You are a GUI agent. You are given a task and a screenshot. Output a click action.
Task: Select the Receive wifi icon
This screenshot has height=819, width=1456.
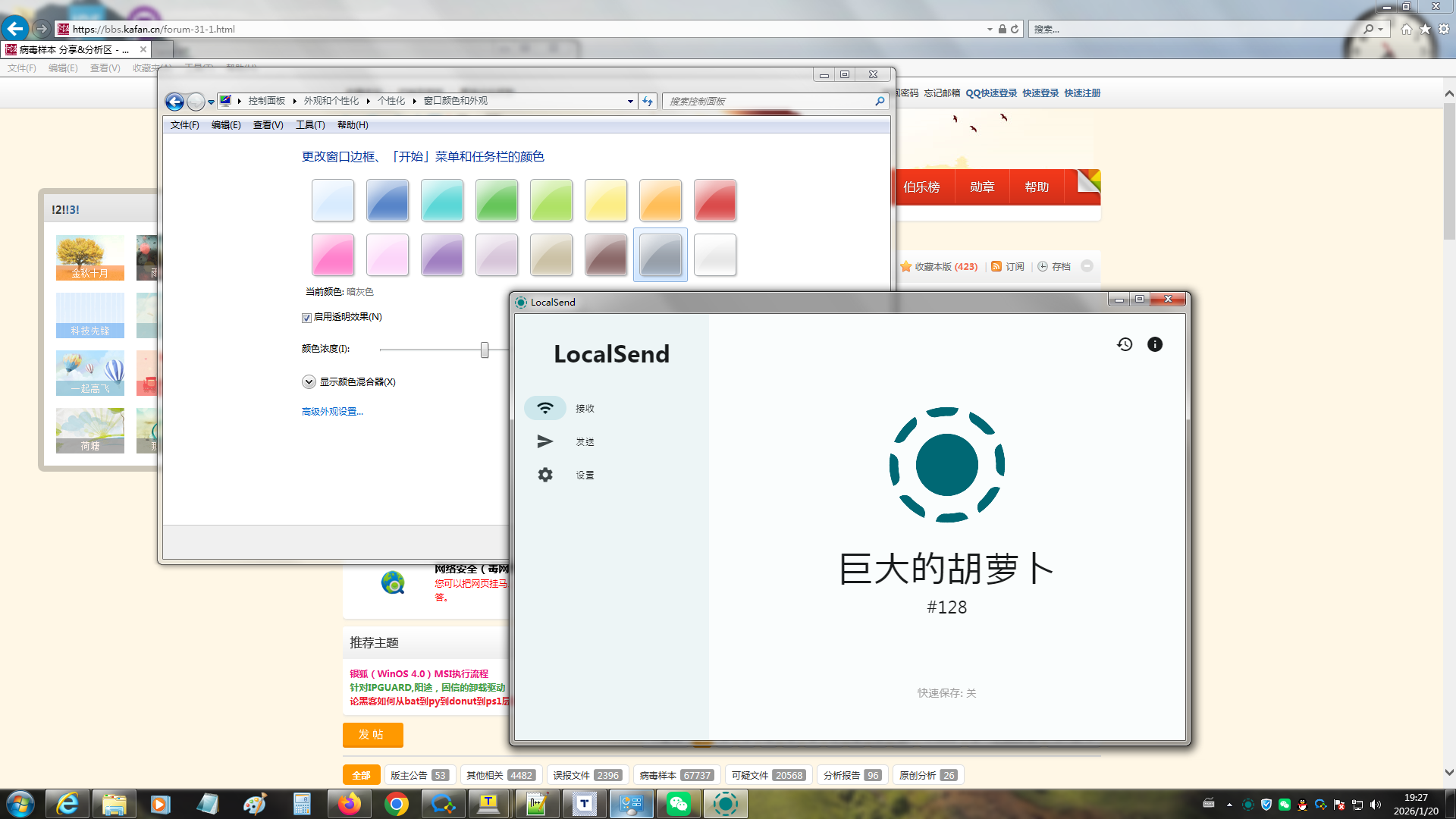pyautogui.click(x=545, y=408)
